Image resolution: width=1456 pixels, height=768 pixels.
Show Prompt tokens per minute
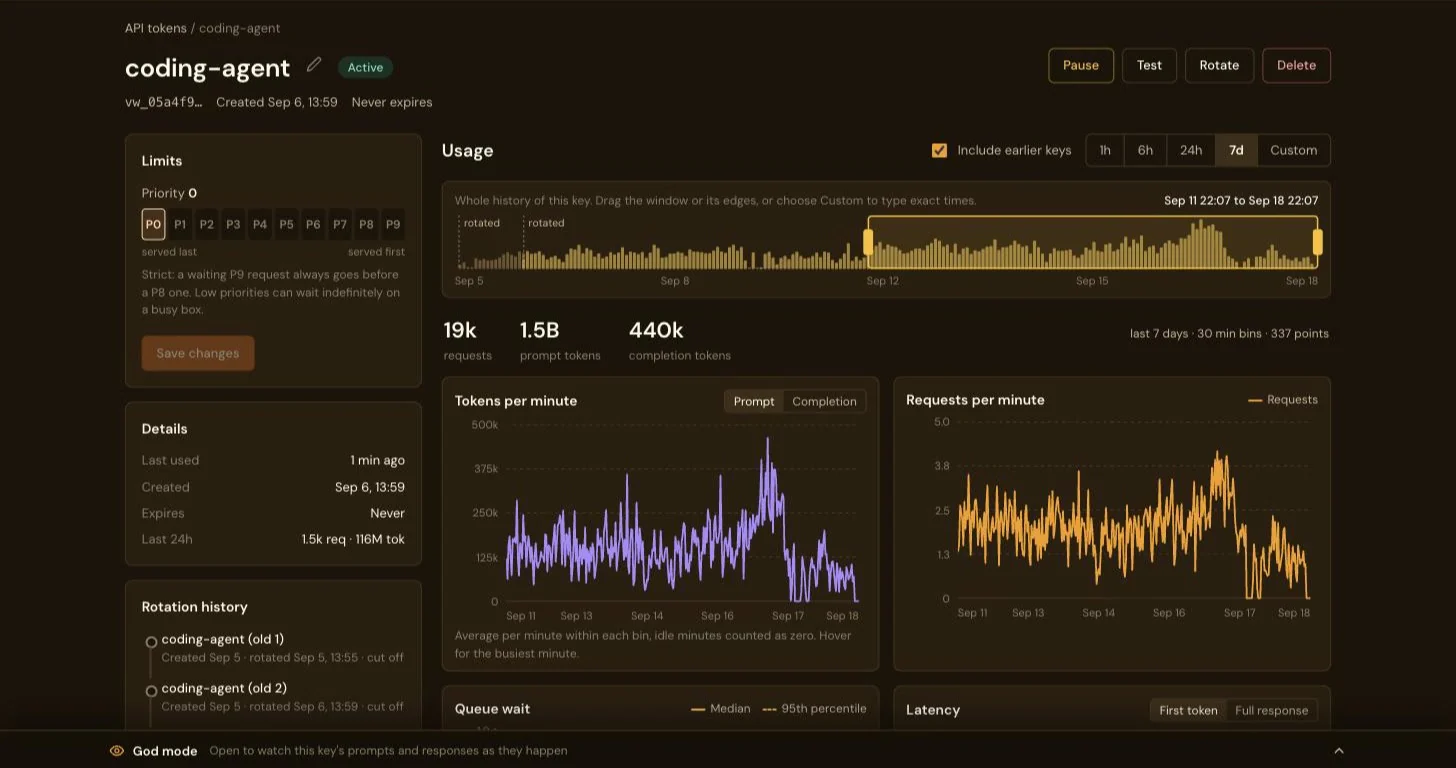754,402
